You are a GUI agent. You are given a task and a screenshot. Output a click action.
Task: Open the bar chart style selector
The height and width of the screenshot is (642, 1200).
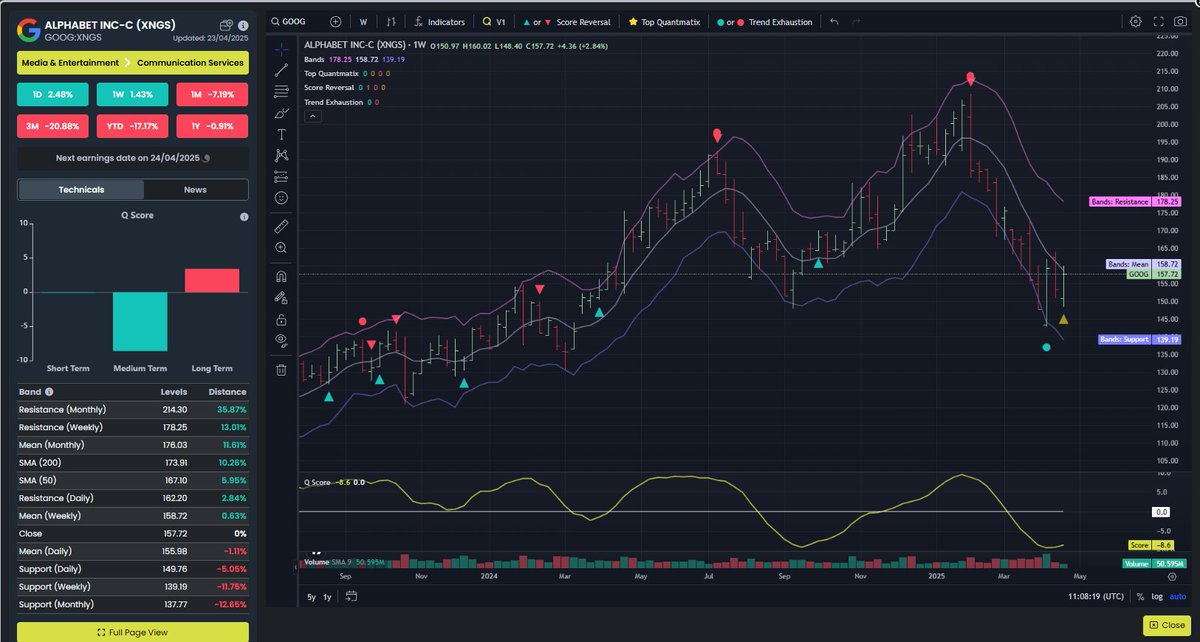[x=391, y=21]
